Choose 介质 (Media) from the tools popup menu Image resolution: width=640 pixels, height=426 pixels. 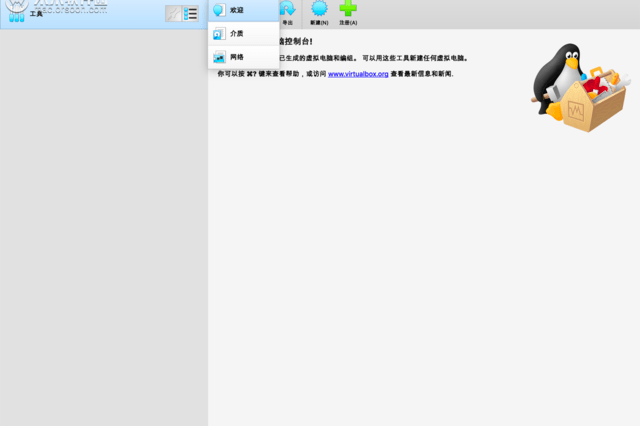click(x=244, y=33)
